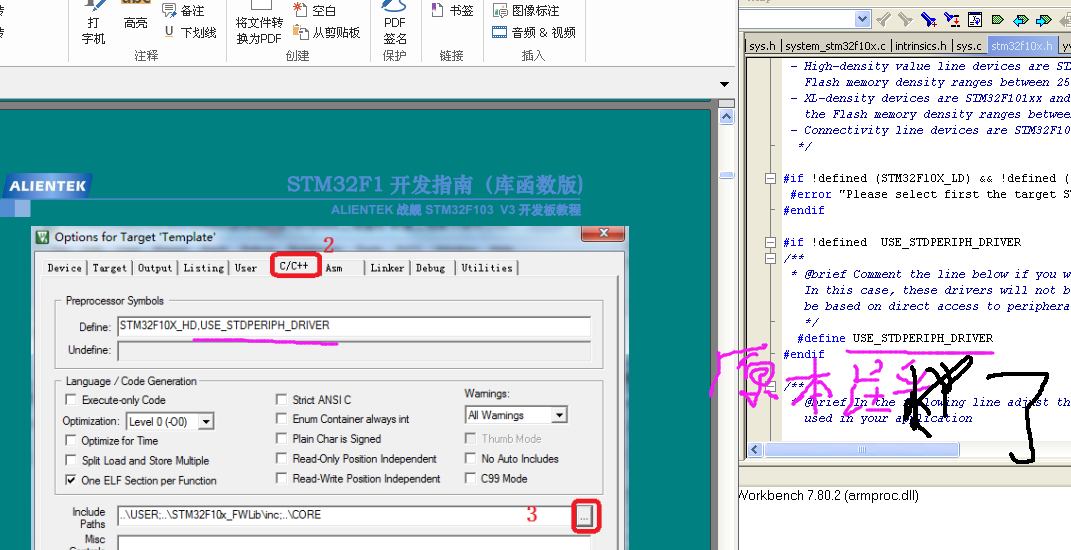Open the All Warnings dropdown

tap(559, 415)
